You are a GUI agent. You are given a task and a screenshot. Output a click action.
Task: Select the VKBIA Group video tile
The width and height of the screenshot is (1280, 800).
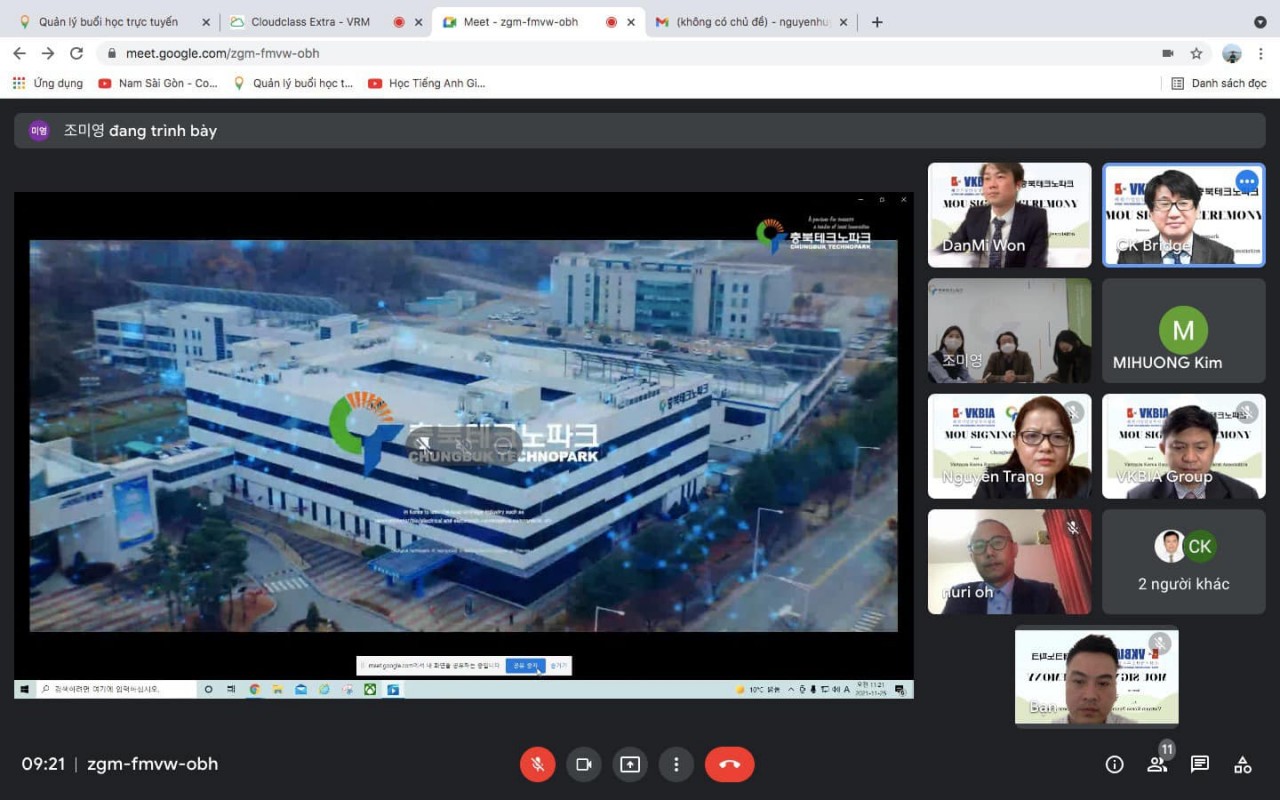(1183, 446)
